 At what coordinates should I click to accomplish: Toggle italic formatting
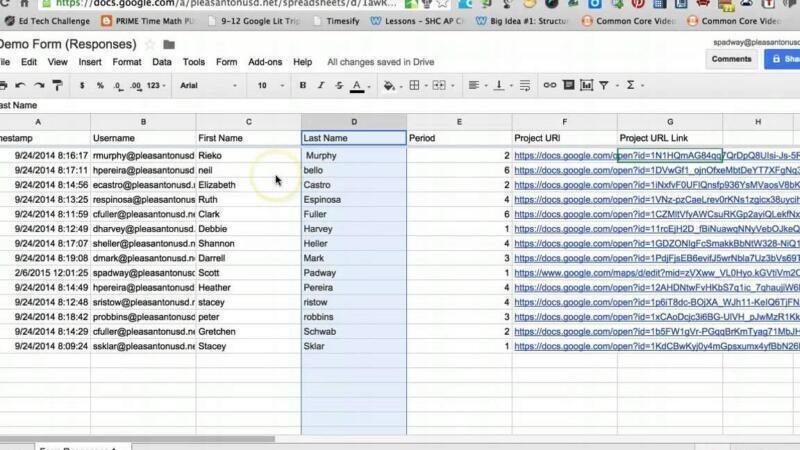point(320,86)
